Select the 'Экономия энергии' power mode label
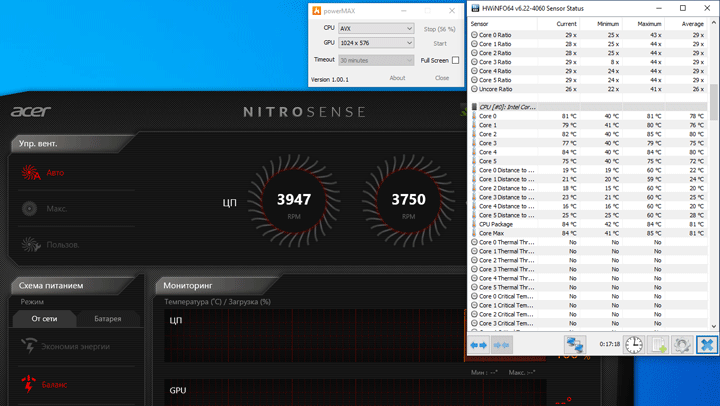This screenshot has height=406, width=720. point(75,346)
